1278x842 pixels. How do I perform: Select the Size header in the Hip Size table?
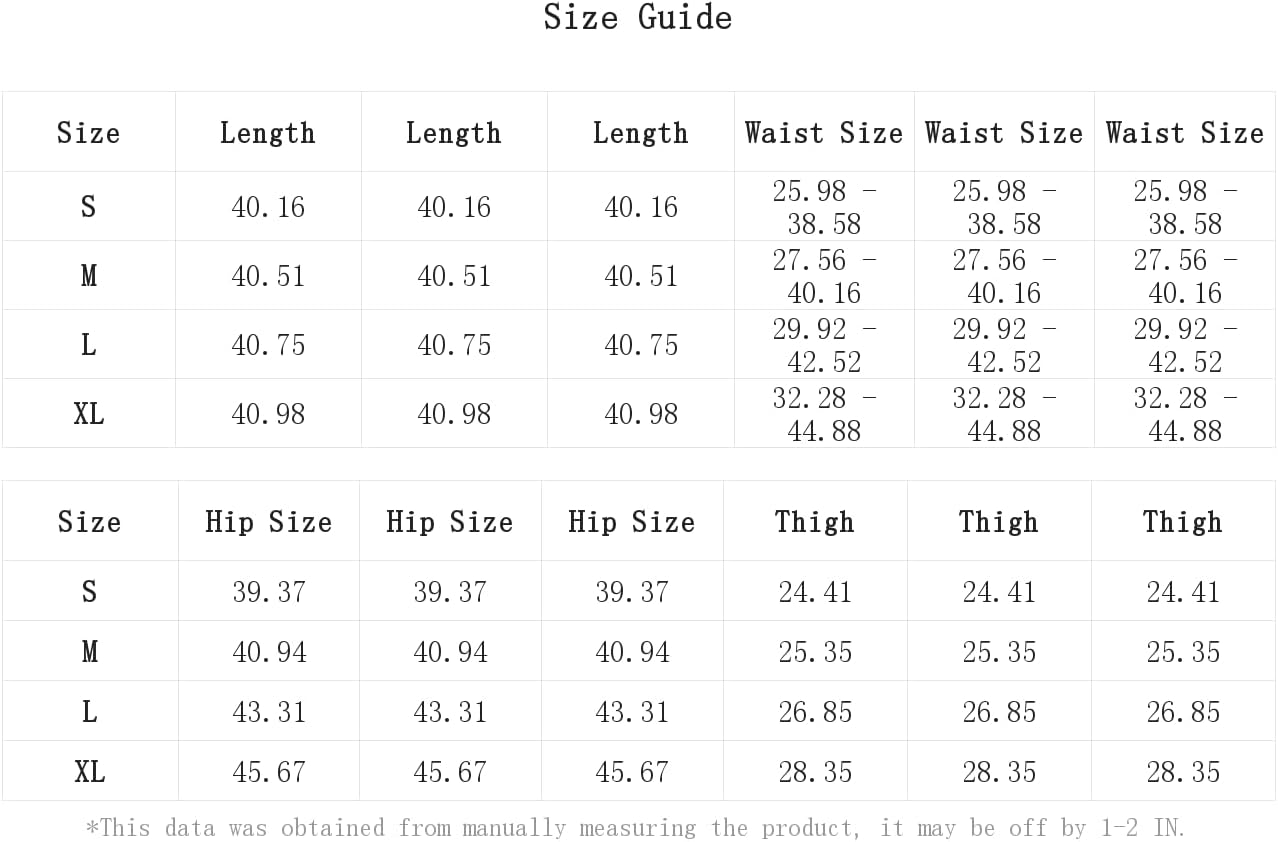click(89, 522)
